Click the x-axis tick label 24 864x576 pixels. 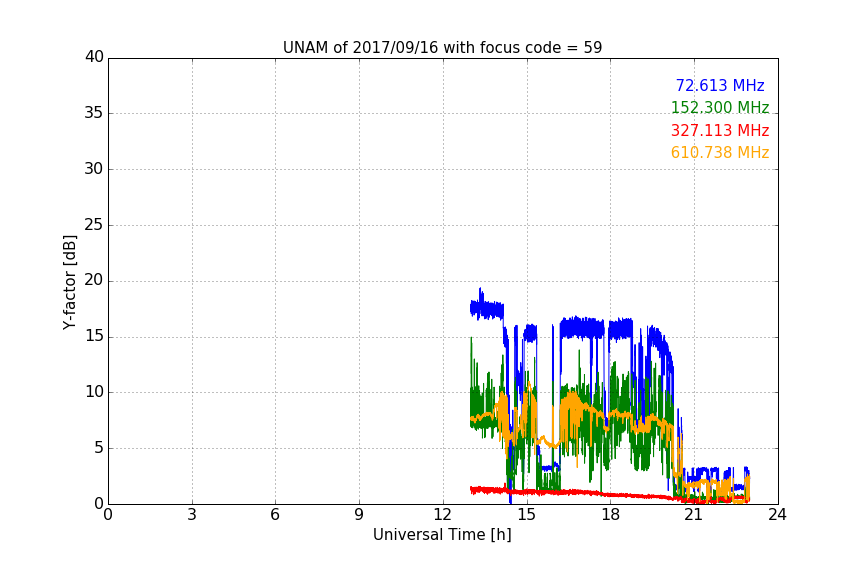pos(778,515)
